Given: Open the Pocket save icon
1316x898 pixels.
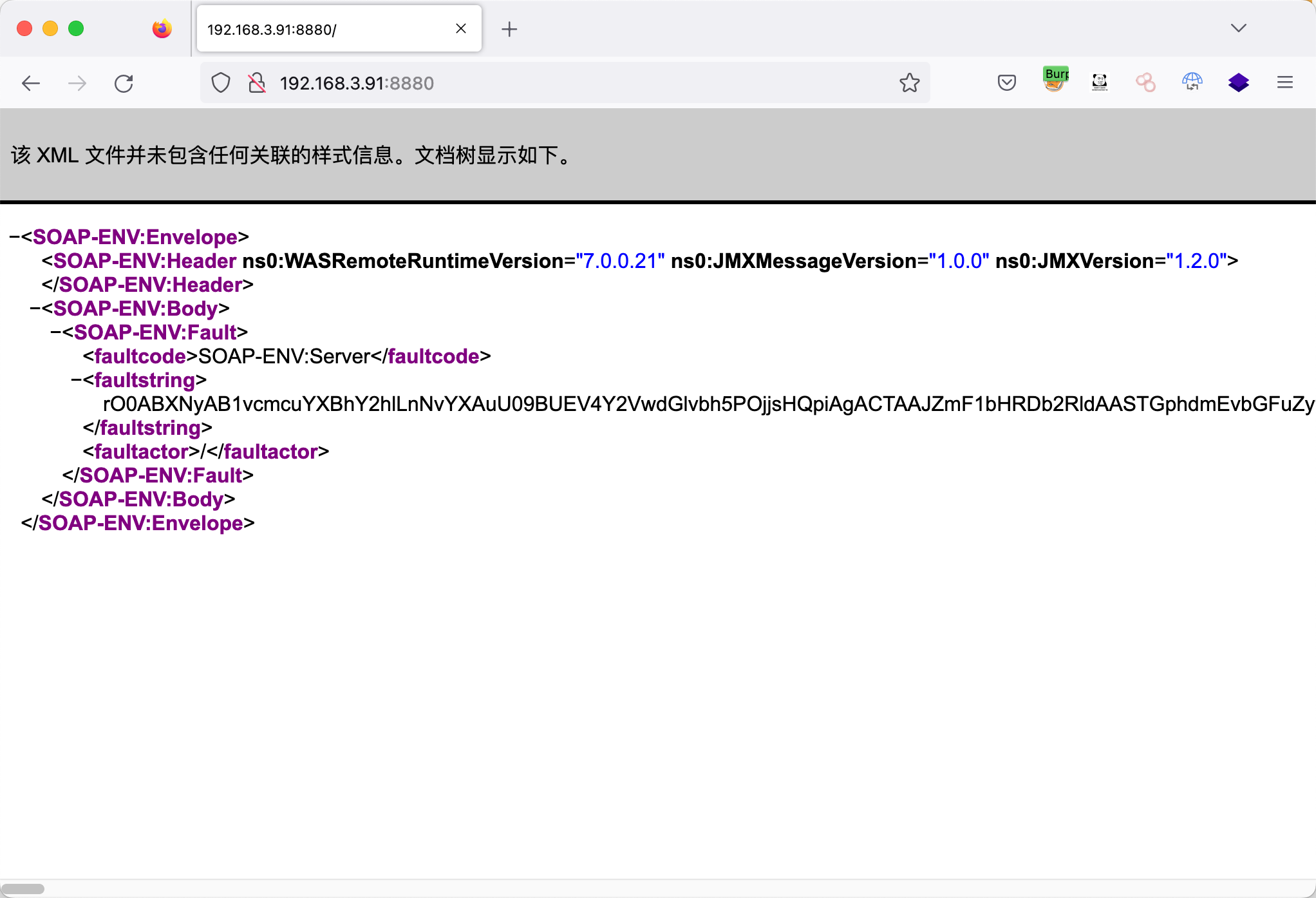Looking at the screenshot, I should point(1007,82).
